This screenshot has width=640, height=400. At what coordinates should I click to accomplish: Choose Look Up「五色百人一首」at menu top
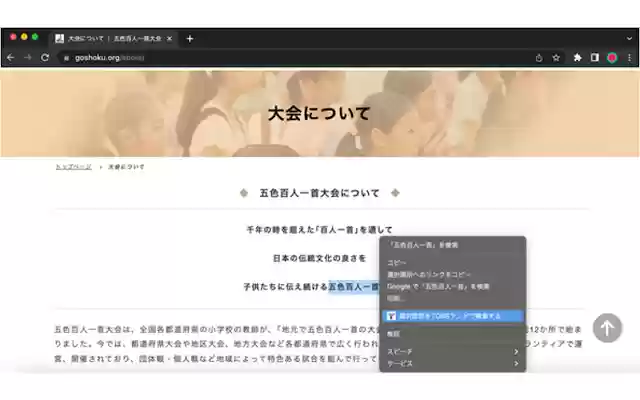point(453,245)
